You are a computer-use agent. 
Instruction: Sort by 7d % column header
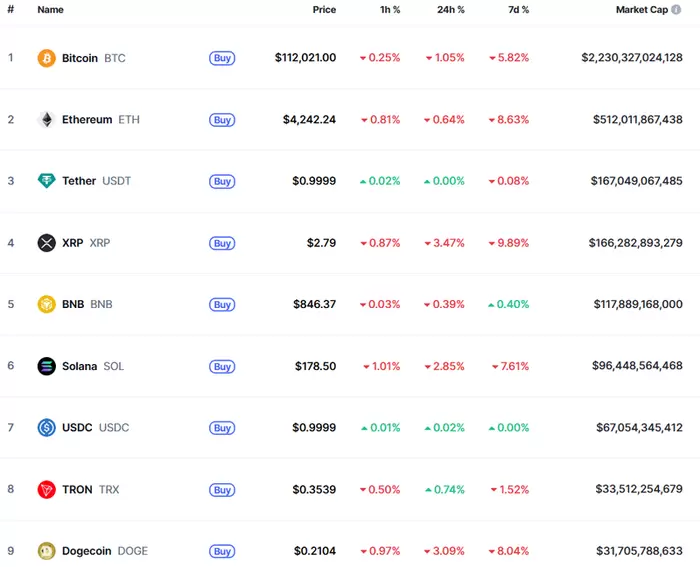coord(516,9)
